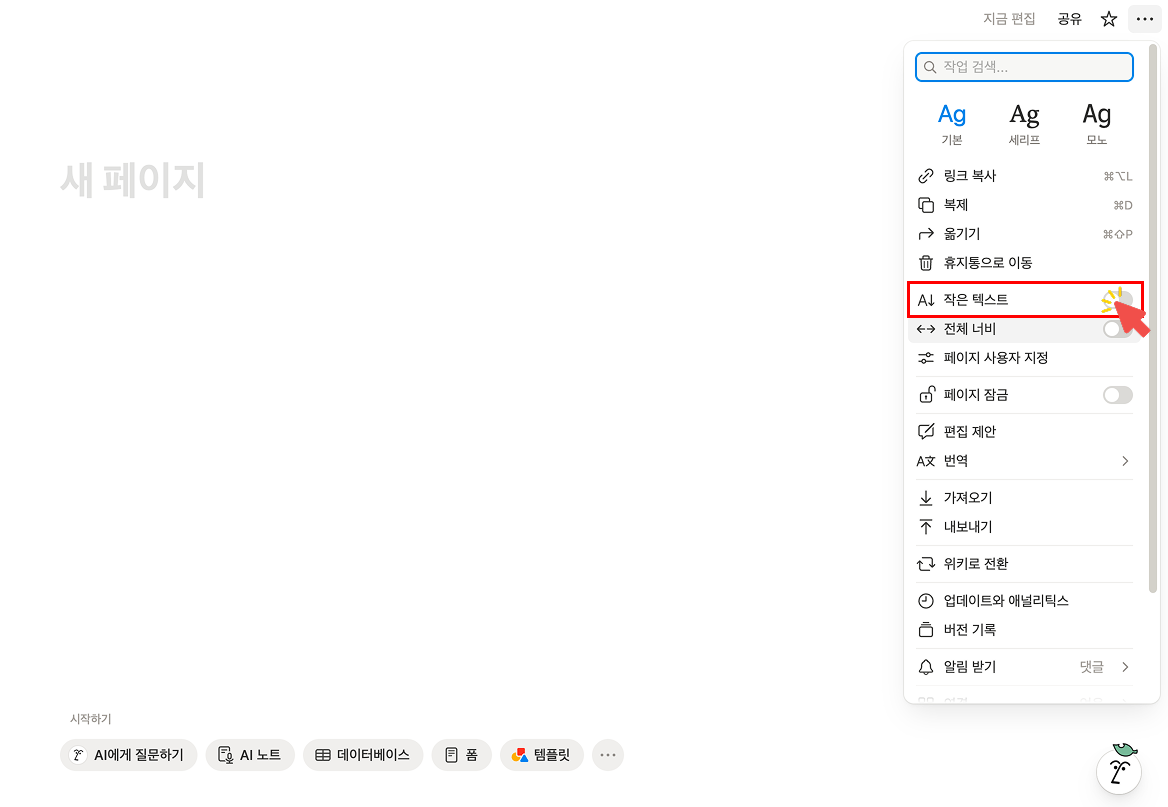This screenshot has height=807, width=1168.
Task: Enable the 페이지 잠금 toggle
Action: pyautogui.click(x=1117, y=394)
